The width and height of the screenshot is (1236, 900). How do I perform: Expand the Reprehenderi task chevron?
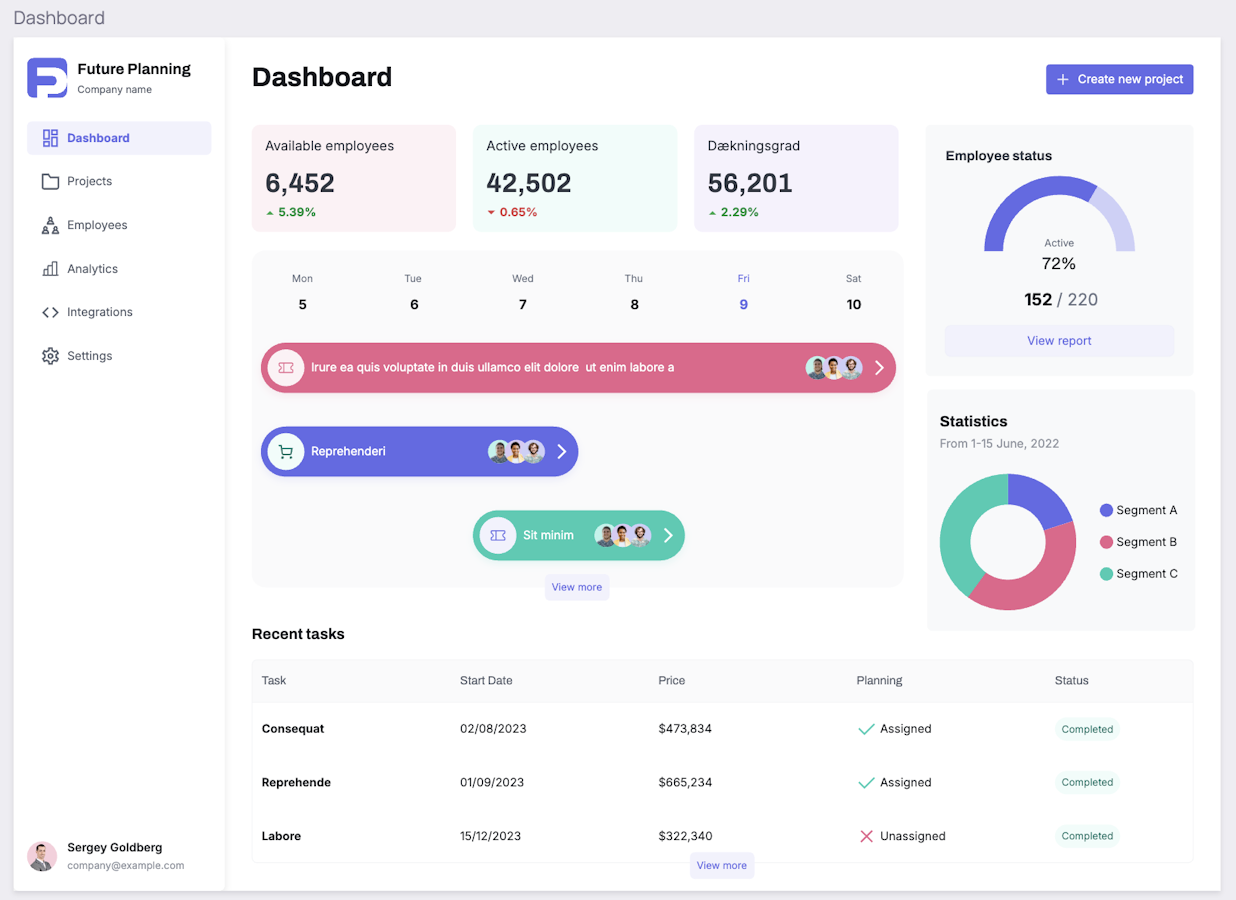(x=562, y=452)
